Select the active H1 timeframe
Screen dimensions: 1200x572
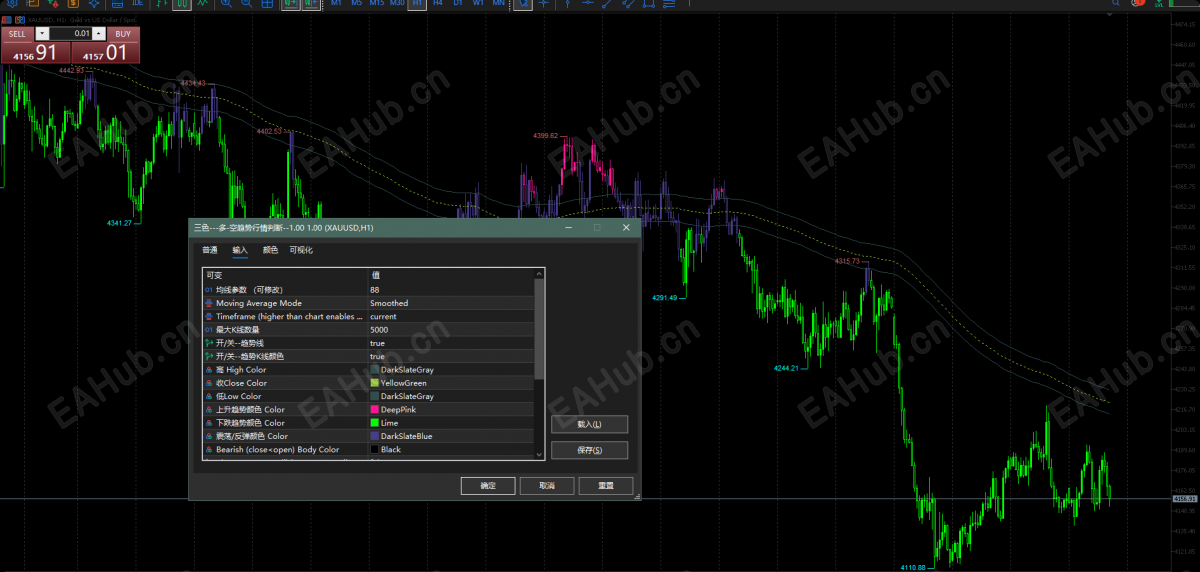tap(417, 4)
